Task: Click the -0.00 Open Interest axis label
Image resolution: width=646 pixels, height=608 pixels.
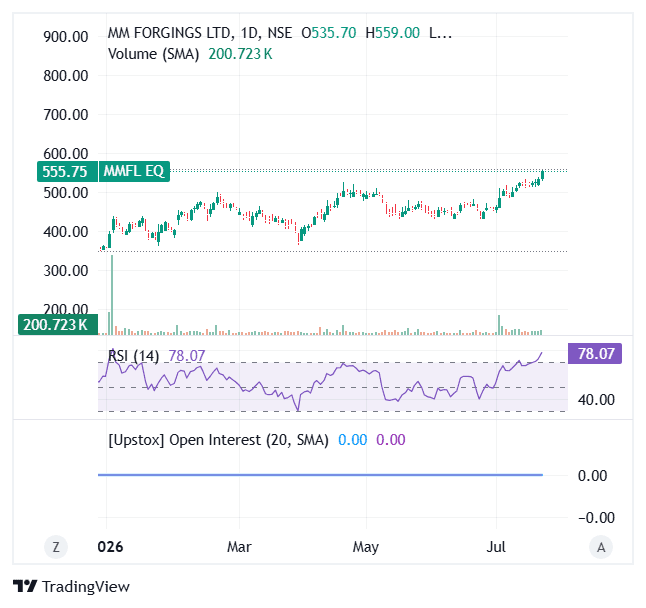Action: [596, 518]
